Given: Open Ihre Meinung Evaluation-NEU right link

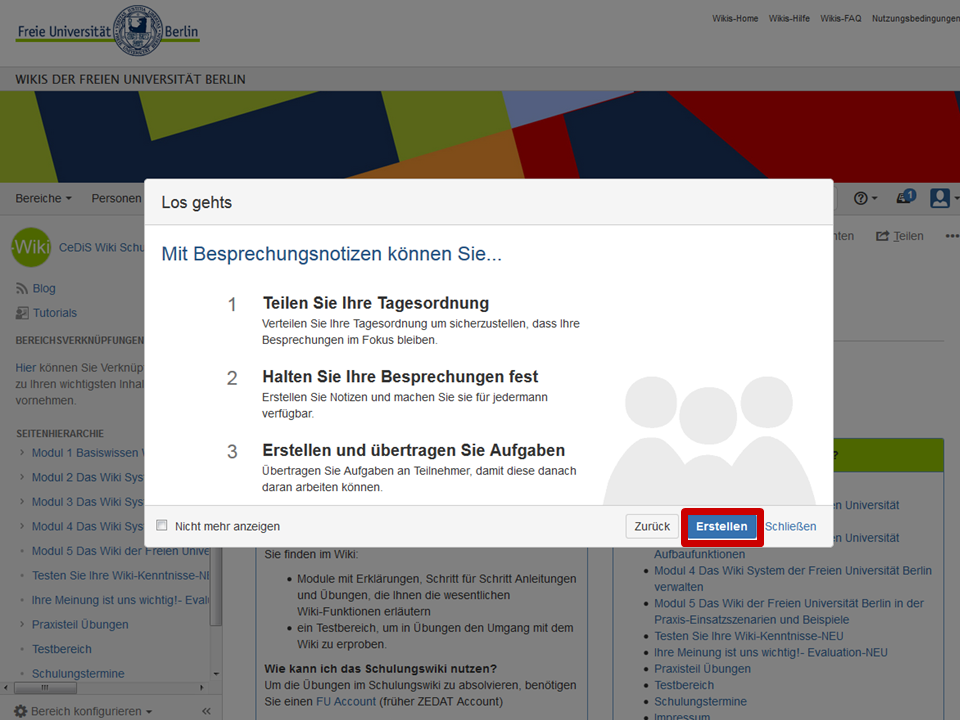Looking at the screenshot, I should (x=771, y=653).
